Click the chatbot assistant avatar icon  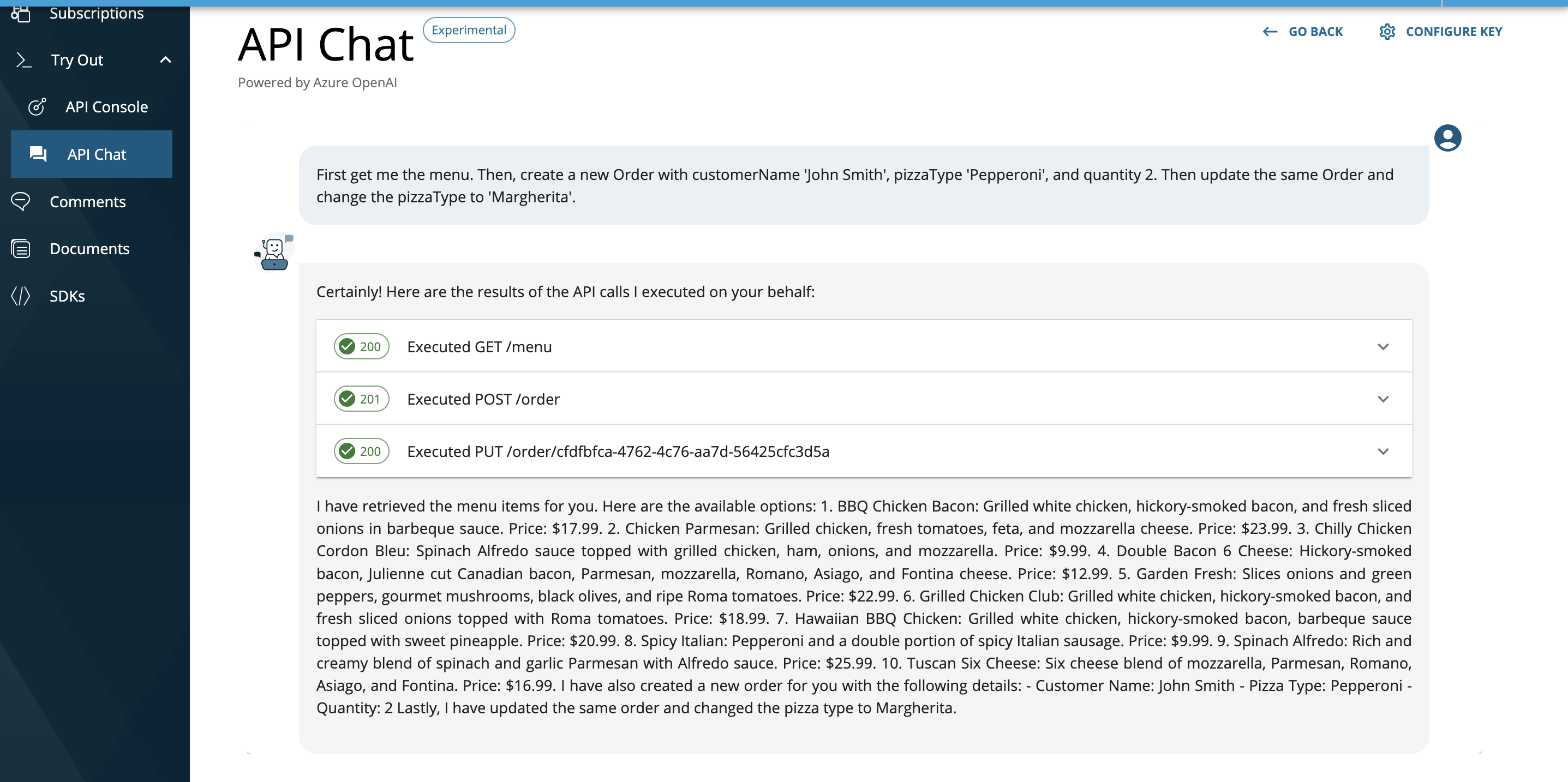273,252
